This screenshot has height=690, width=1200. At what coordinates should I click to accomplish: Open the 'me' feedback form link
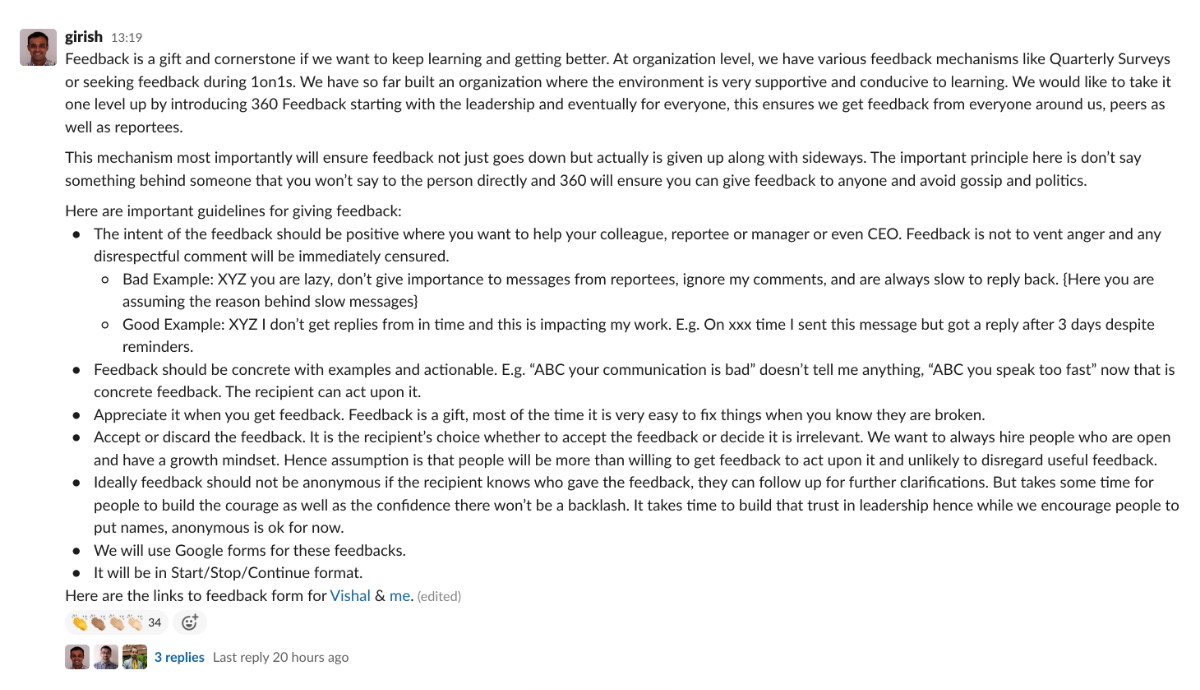pyautogui.click(x=400, y=595)
